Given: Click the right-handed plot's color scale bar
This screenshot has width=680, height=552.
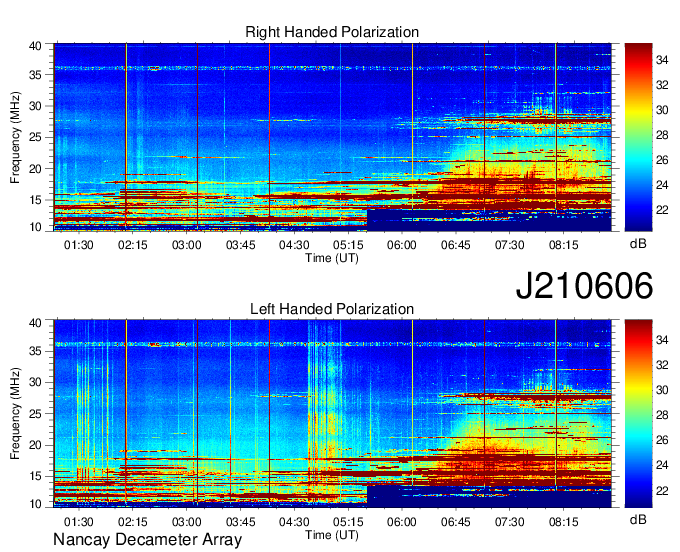Looking at the screenshot, I should click(x=638, y=137).
